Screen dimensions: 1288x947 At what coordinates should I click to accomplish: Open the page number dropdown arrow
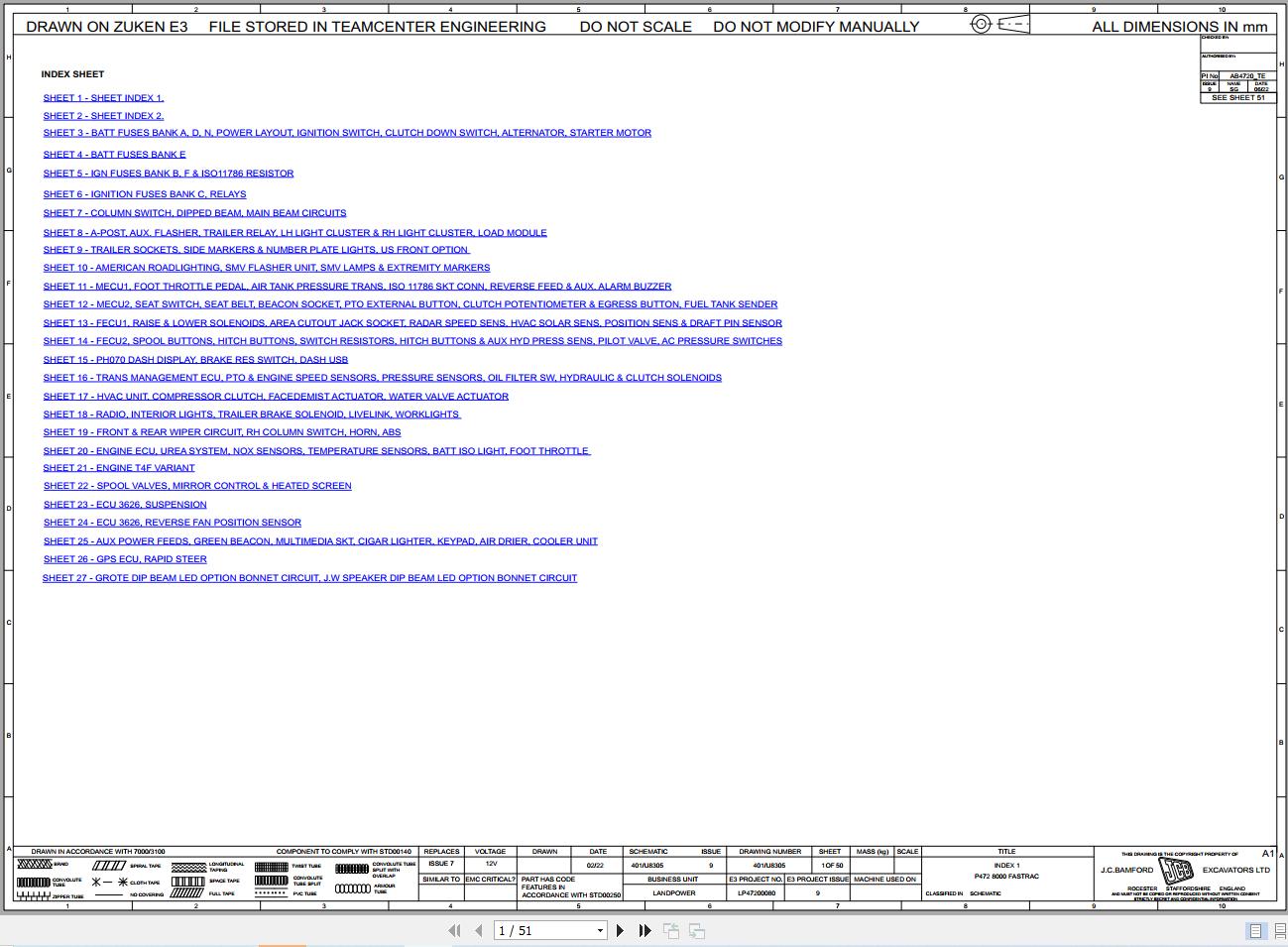[600, 930]
